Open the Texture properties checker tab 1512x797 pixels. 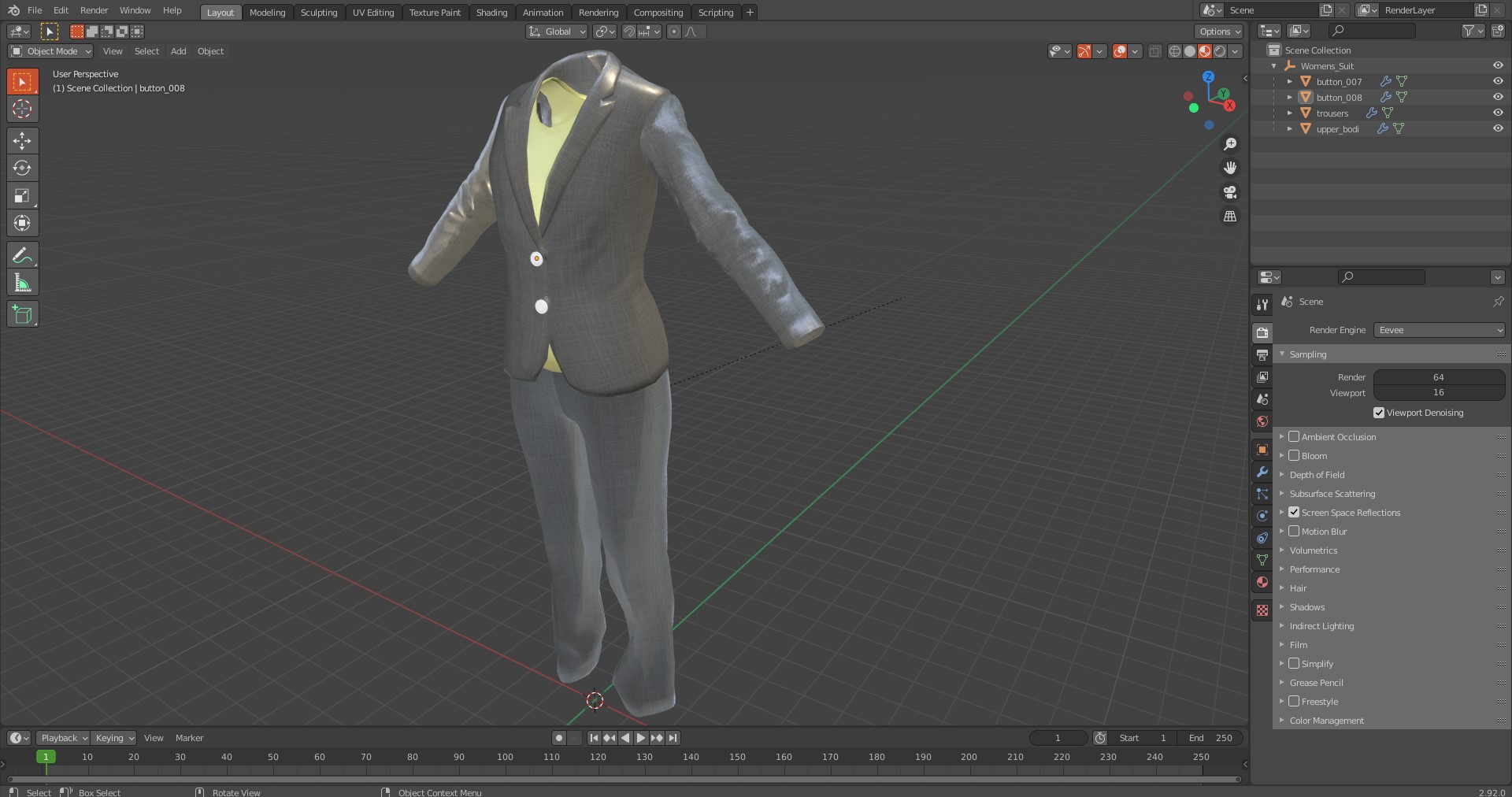click(1262, 610)
